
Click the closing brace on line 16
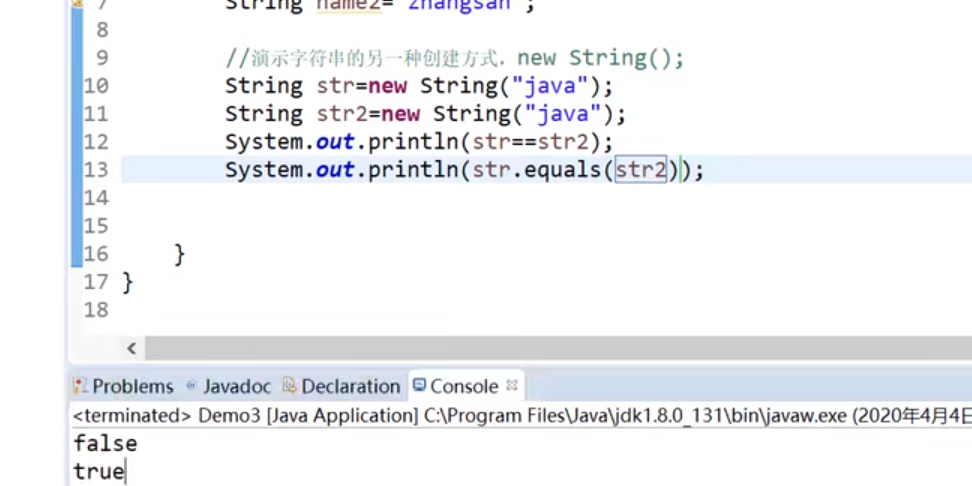point(180,254)
